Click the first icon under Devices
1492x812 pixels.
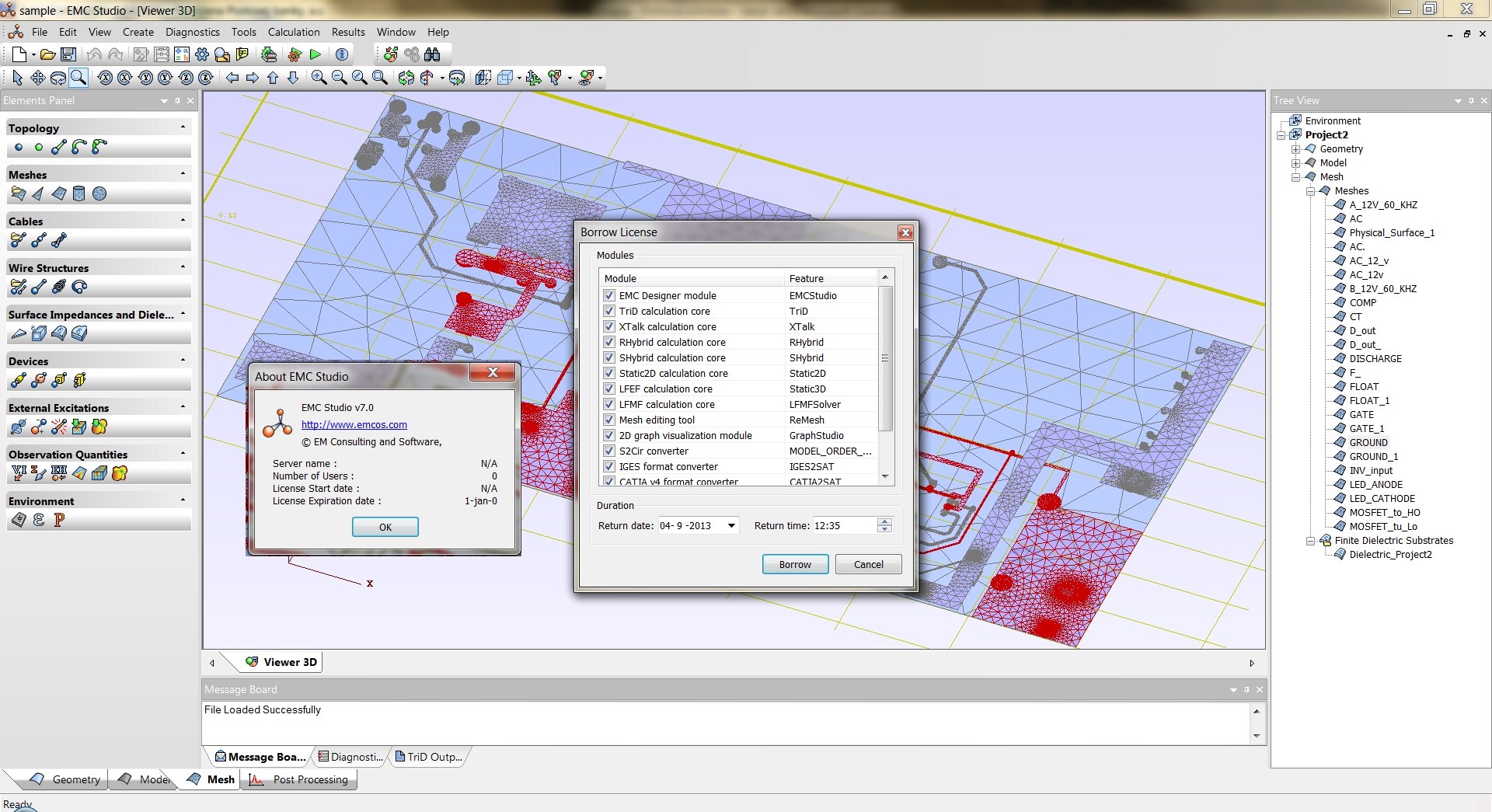[x=18, y=381]
